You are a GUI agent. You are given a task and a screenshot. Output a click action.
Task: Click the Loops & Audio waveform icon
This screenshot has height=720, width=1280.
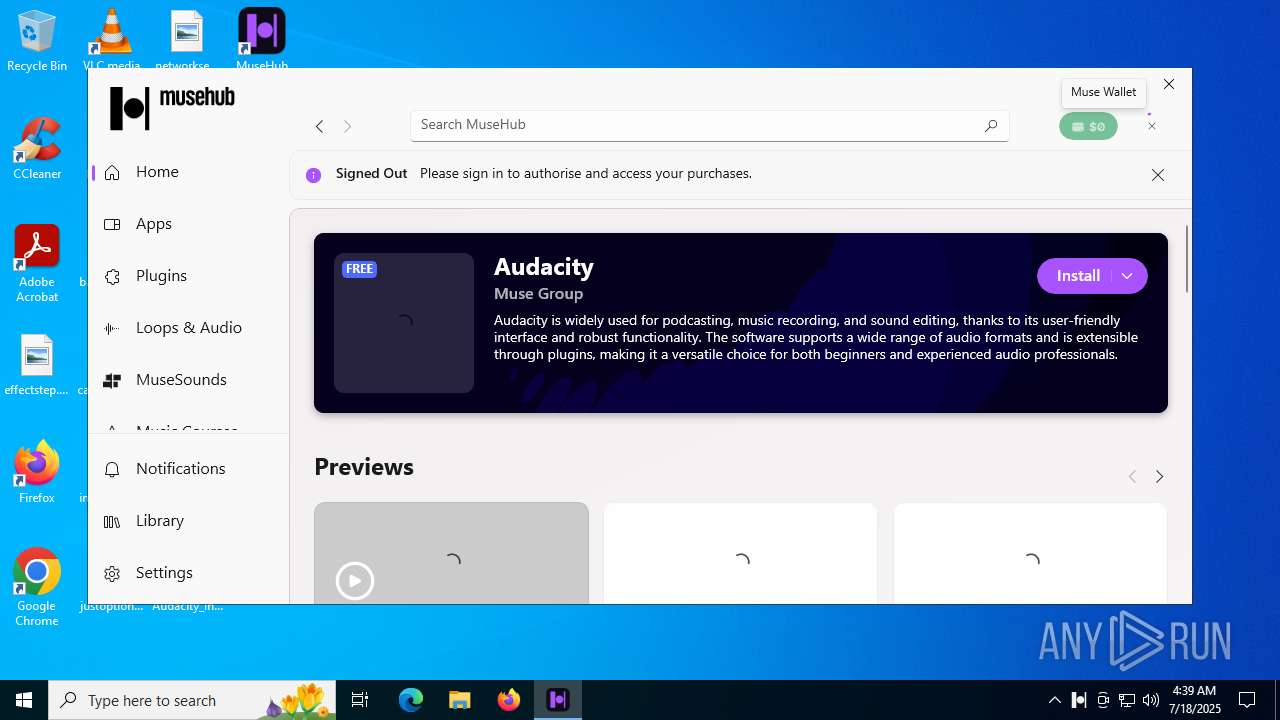coord(112,328)
